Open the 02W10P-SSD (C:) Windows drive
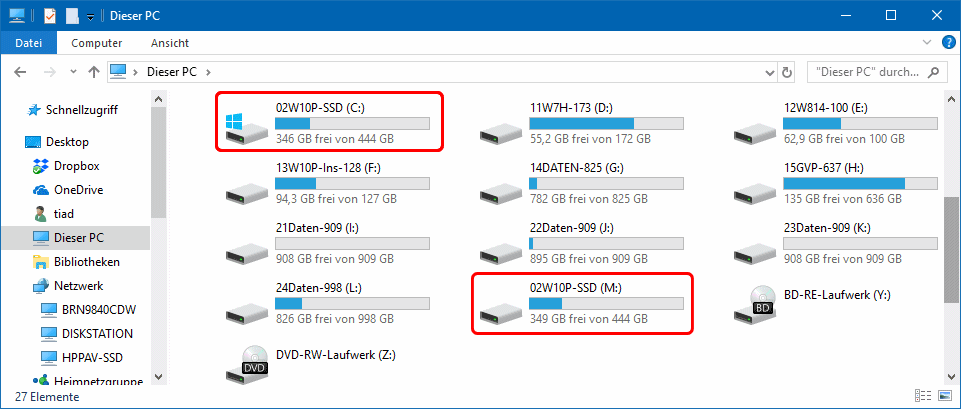Image resolution: width=961 pixels, height=409 pixels. point(328,122)
